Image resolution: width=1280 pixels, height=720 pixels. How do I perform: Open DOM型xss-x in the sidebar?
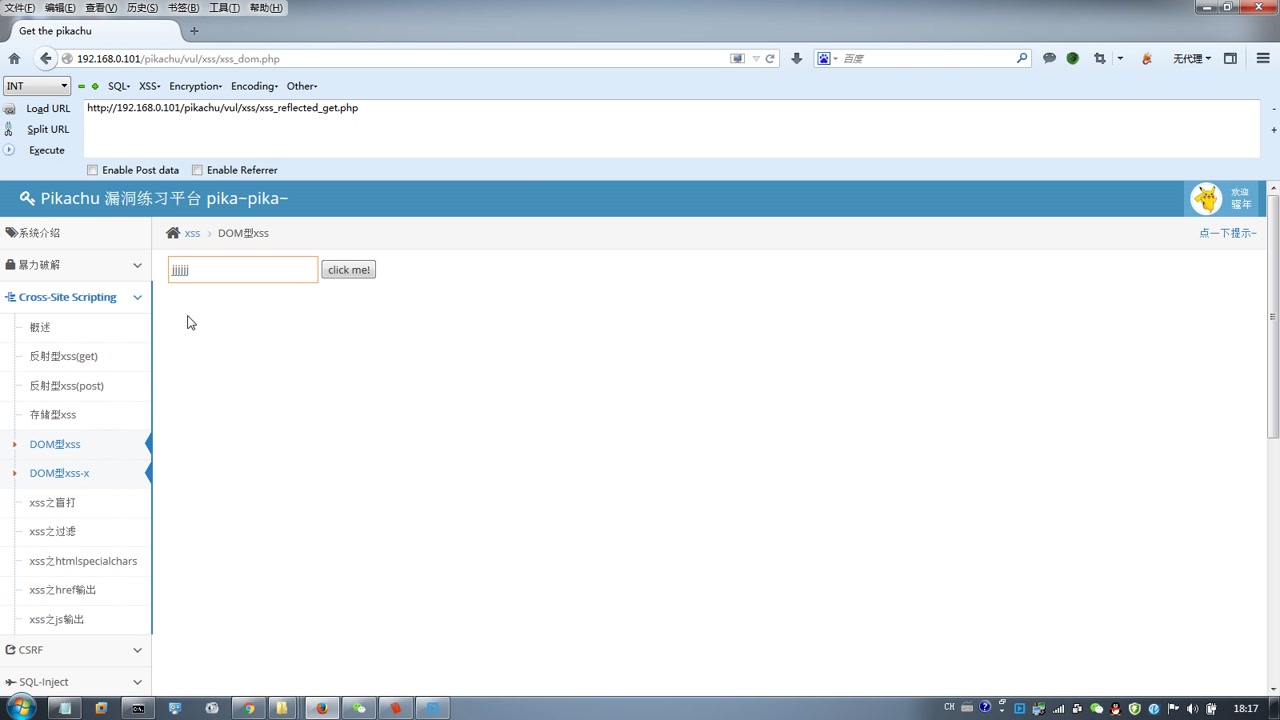point(59,473)
